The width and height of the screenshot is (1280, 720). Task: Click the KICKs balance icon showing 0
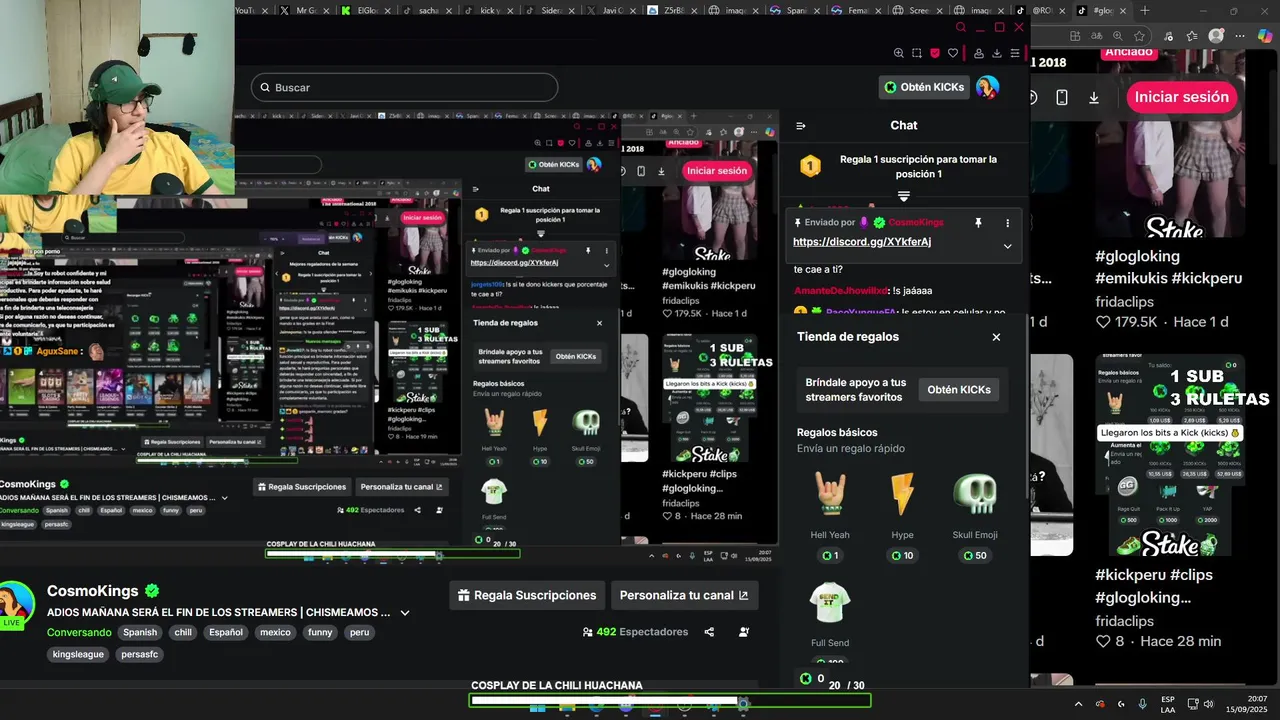[806, 679]
